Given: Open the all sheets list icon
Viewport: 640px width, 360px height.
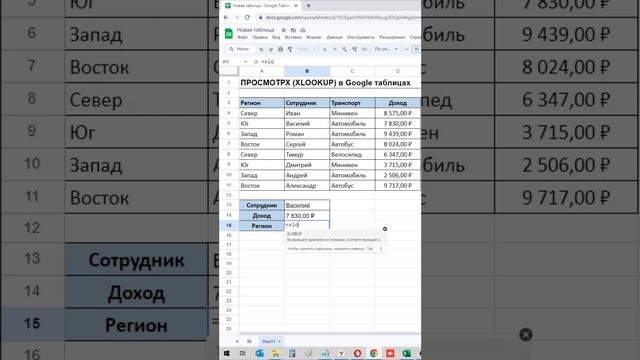Looking at the screenshot, I should [x=249, y=341].
